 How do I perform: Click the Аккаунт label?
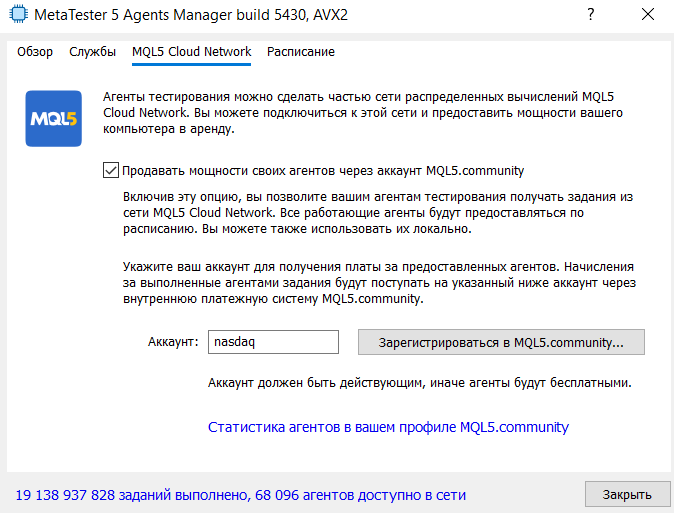click(170, 342)
